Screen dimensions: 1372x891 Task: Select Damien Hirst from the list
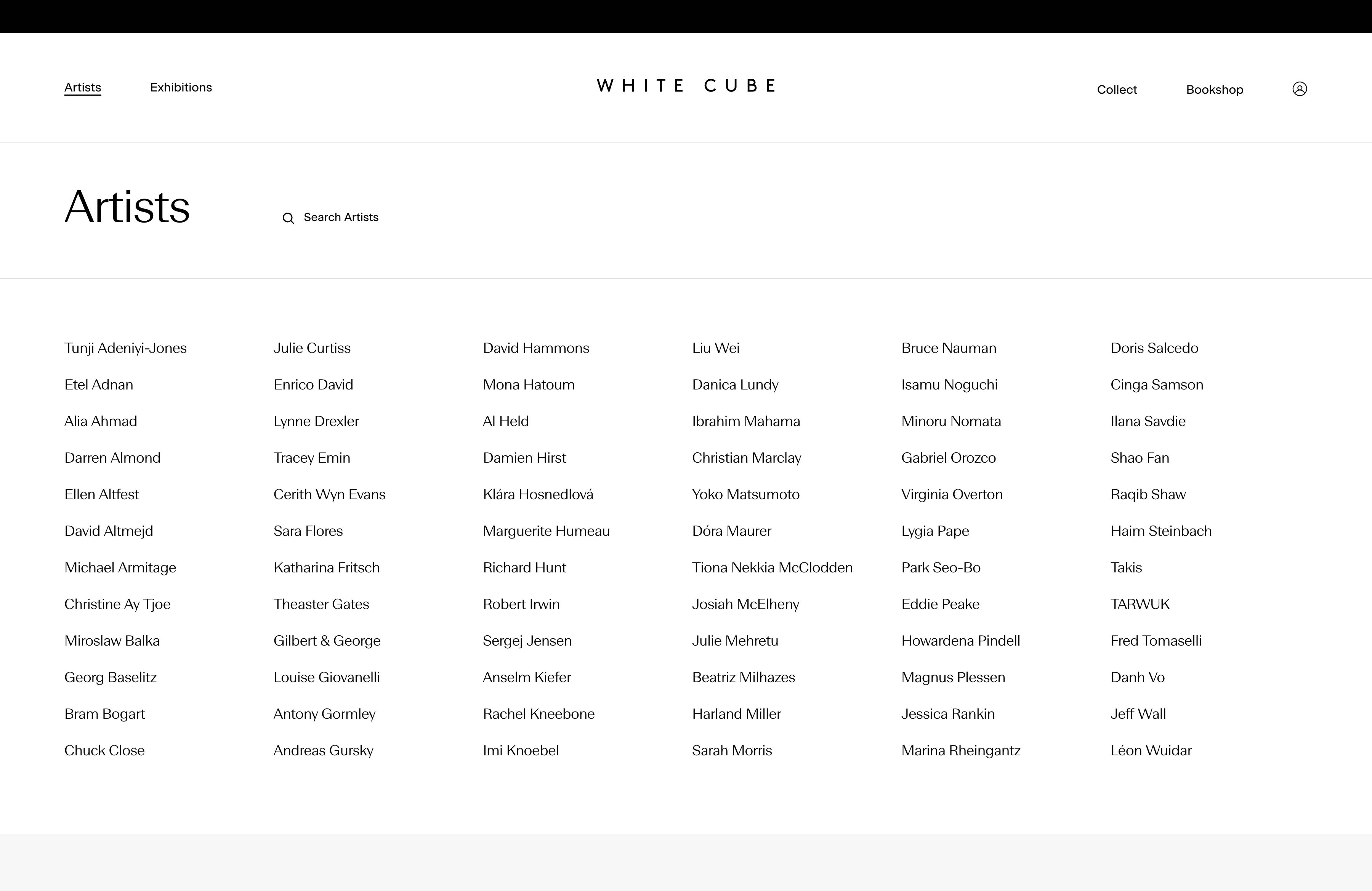[524, 458]
